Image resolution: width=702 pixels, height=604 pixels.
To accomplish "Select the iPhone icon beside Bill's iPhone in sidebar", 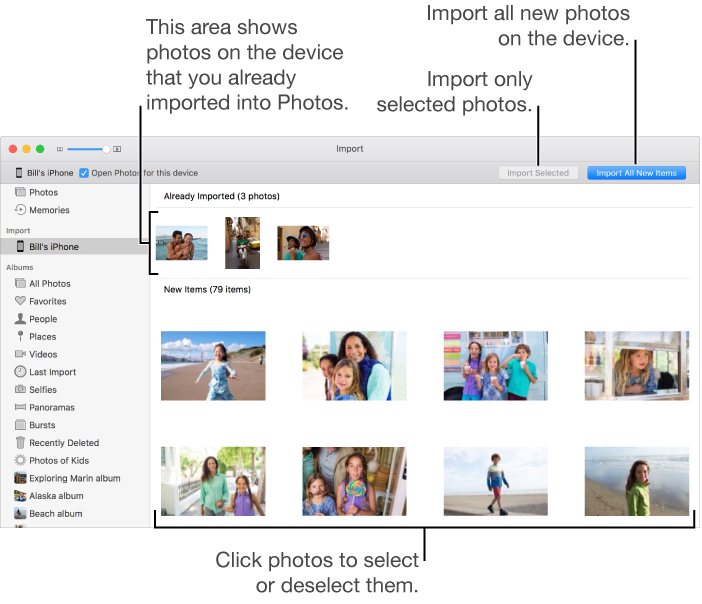I will tap(20, 246).
